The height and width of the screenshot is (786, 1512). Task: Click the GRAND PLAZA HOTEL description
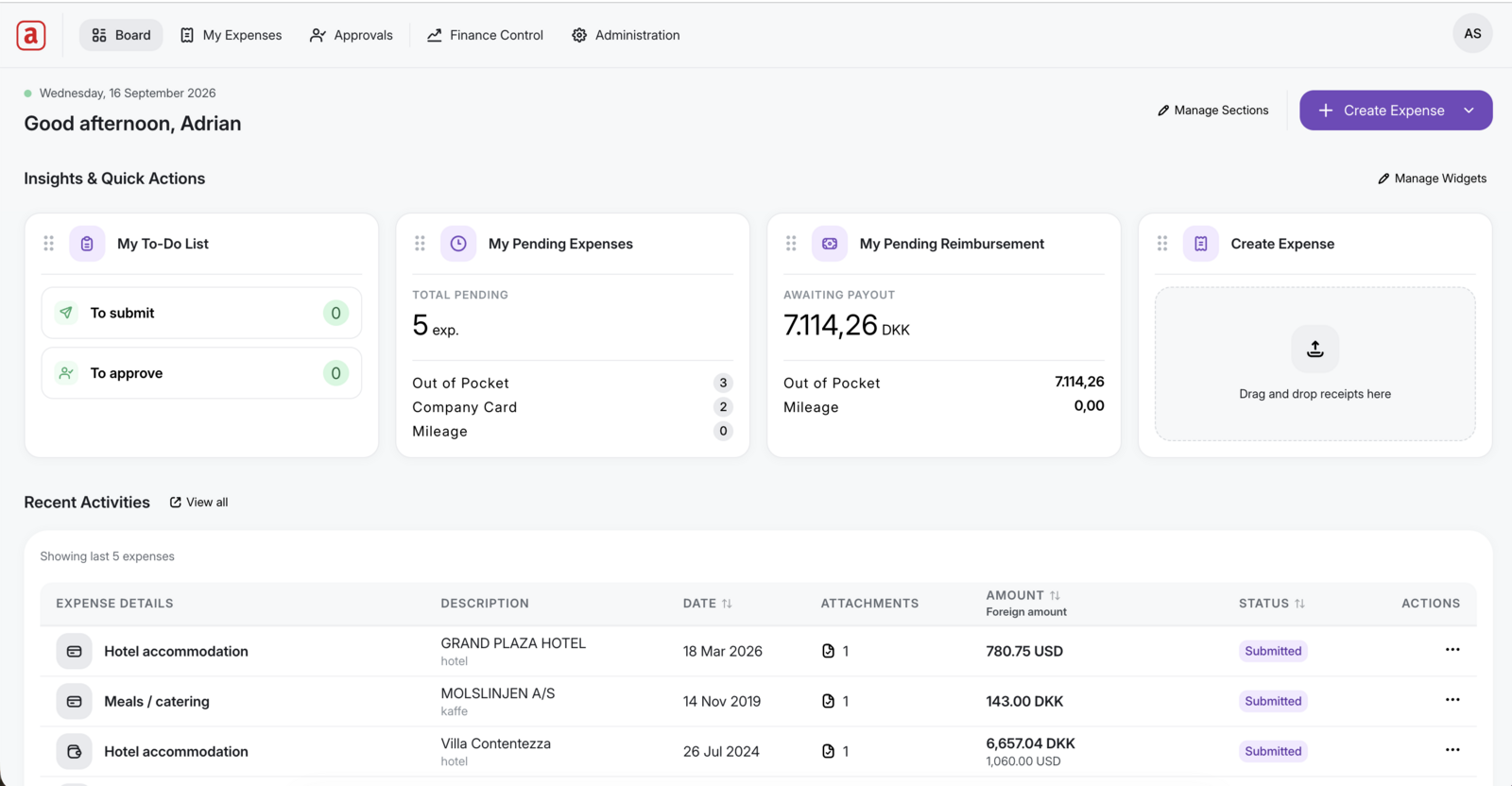click(x=513, y=643)
